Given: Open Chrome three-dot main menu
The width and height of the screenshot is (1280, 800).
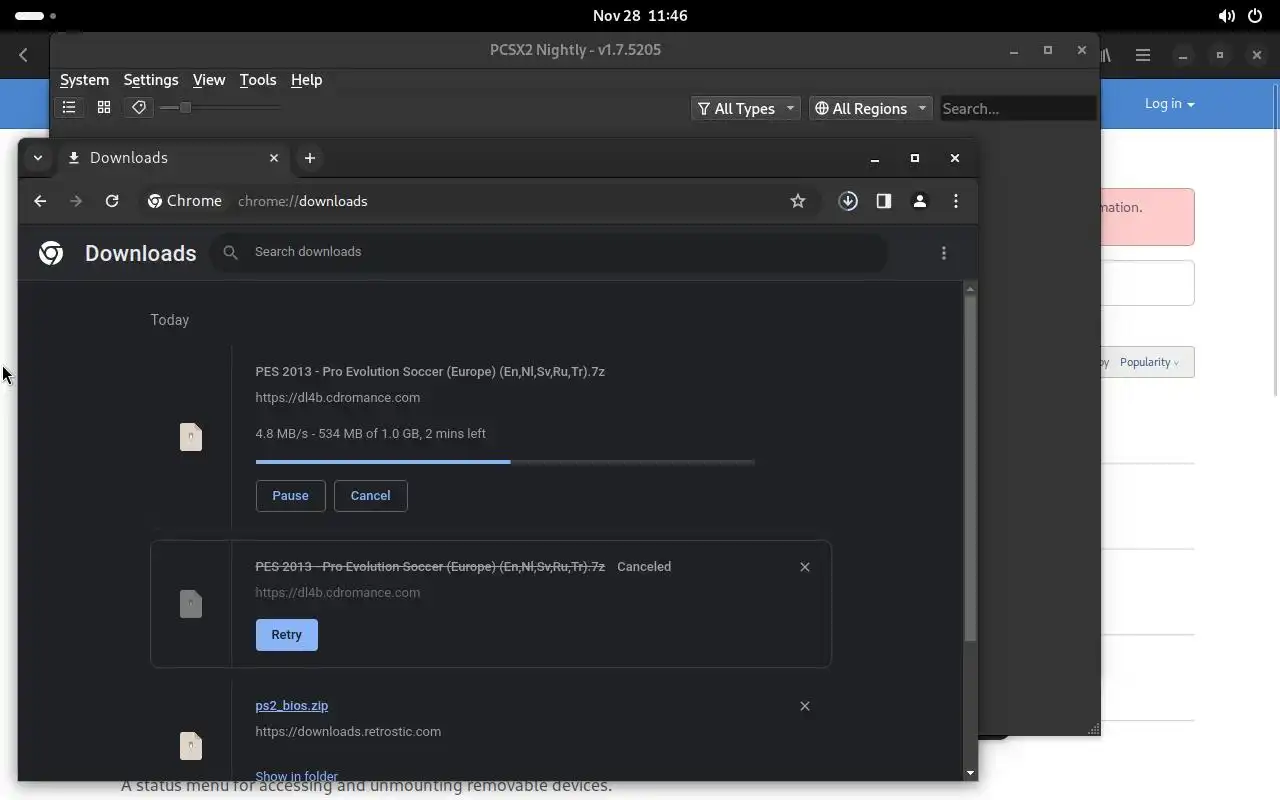Looking at the screenshot, I should click(956, 201).
